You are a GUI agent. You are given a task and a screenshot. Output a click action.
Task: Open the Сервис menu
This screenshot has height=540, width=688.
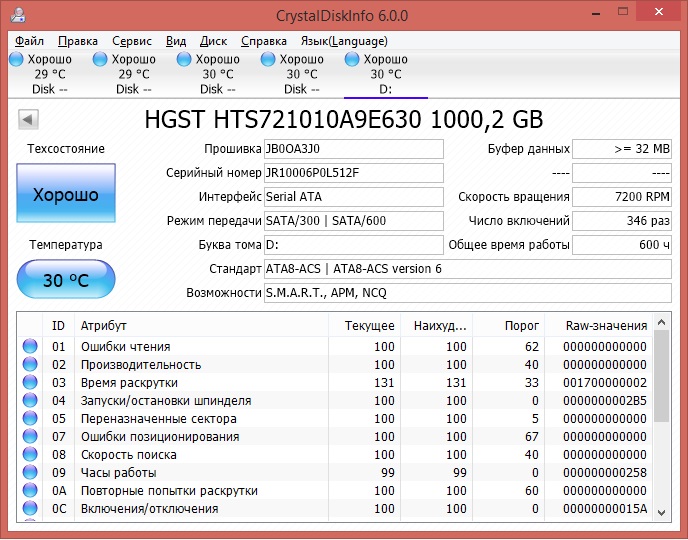(x=132, y=41)
